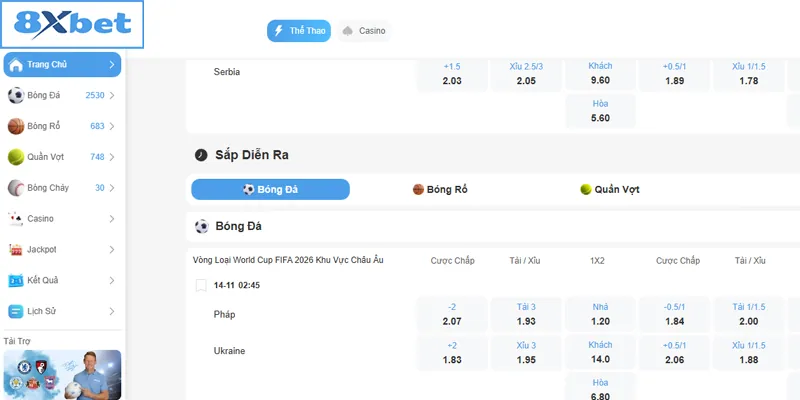This screenshot has width=800, height=400.
Task: Expand the Jackpot sidebar chevron
Action: point(112,249)
